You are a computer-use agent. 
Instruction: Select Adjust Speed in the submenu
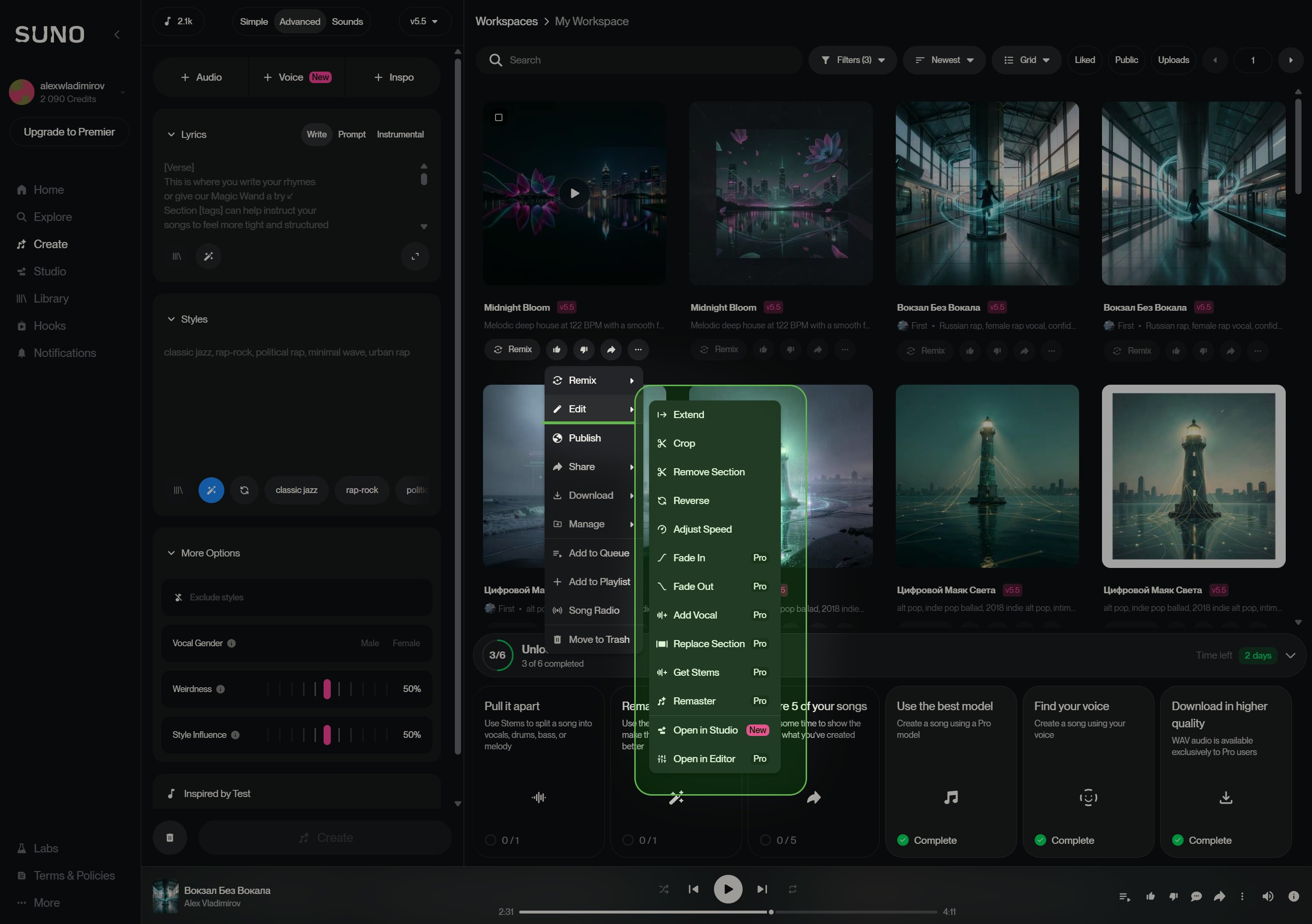[x=715, y=529]
